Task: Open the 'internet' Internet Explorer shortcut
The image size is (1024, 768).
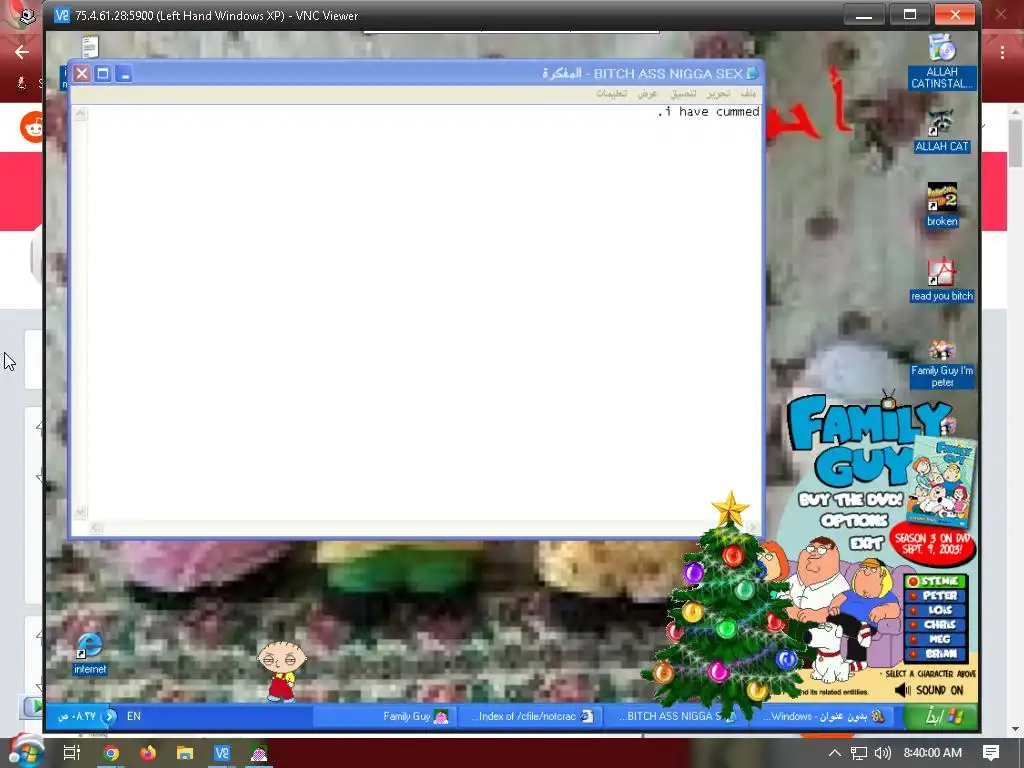Action: click(x=90, y=653)
